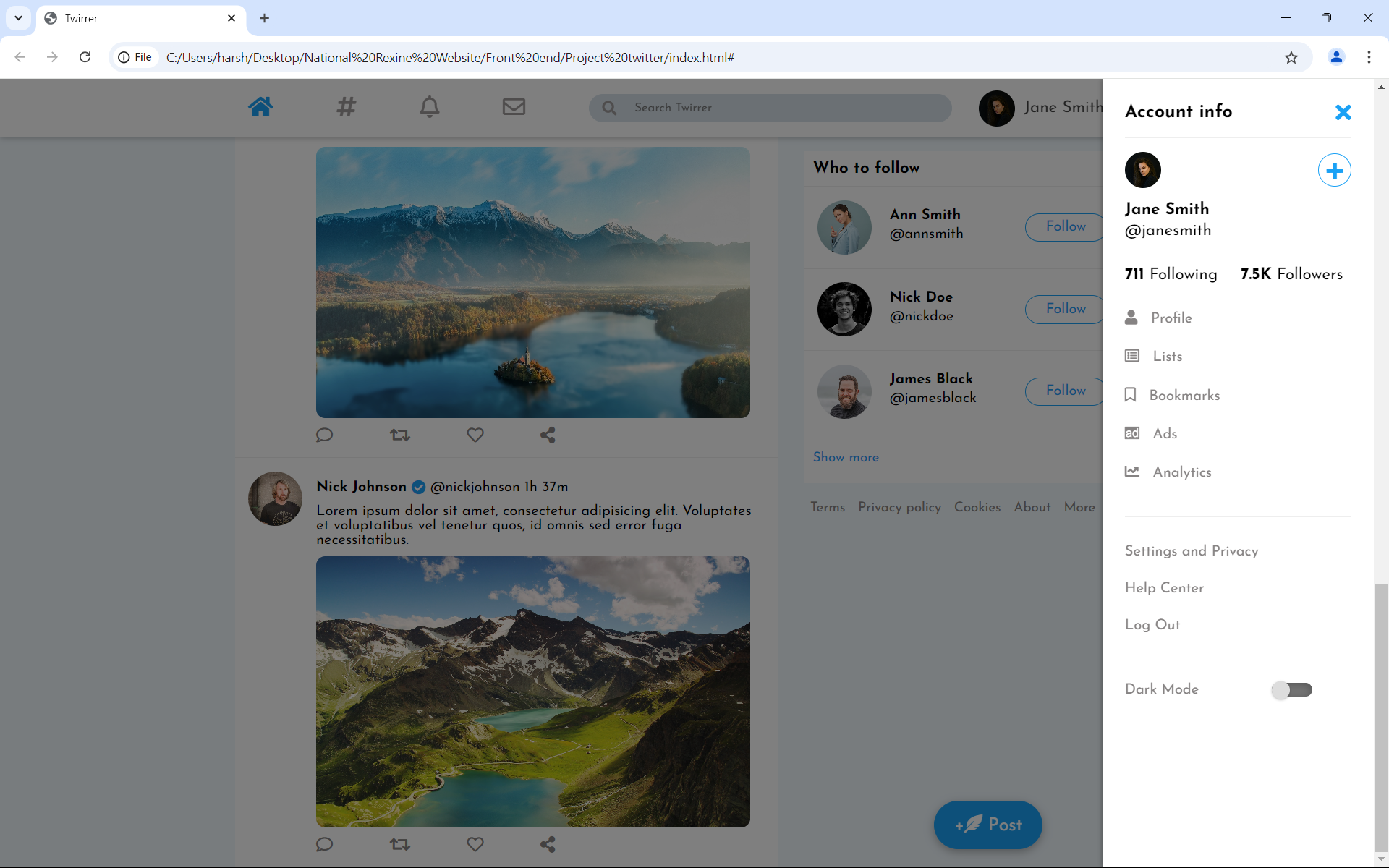The image size is (1389, 868).
Task: Open Profile from account menu
Action: (1158, 318)
